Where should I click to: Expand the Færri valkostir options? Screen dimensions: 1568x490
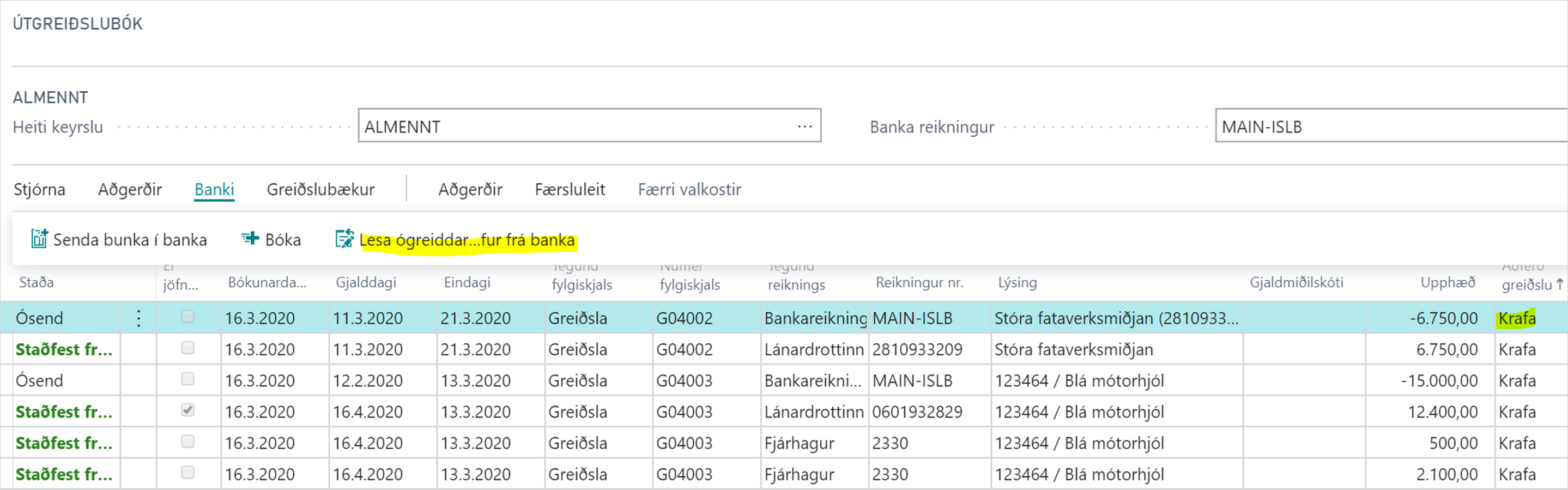click(x=689, y=190)
